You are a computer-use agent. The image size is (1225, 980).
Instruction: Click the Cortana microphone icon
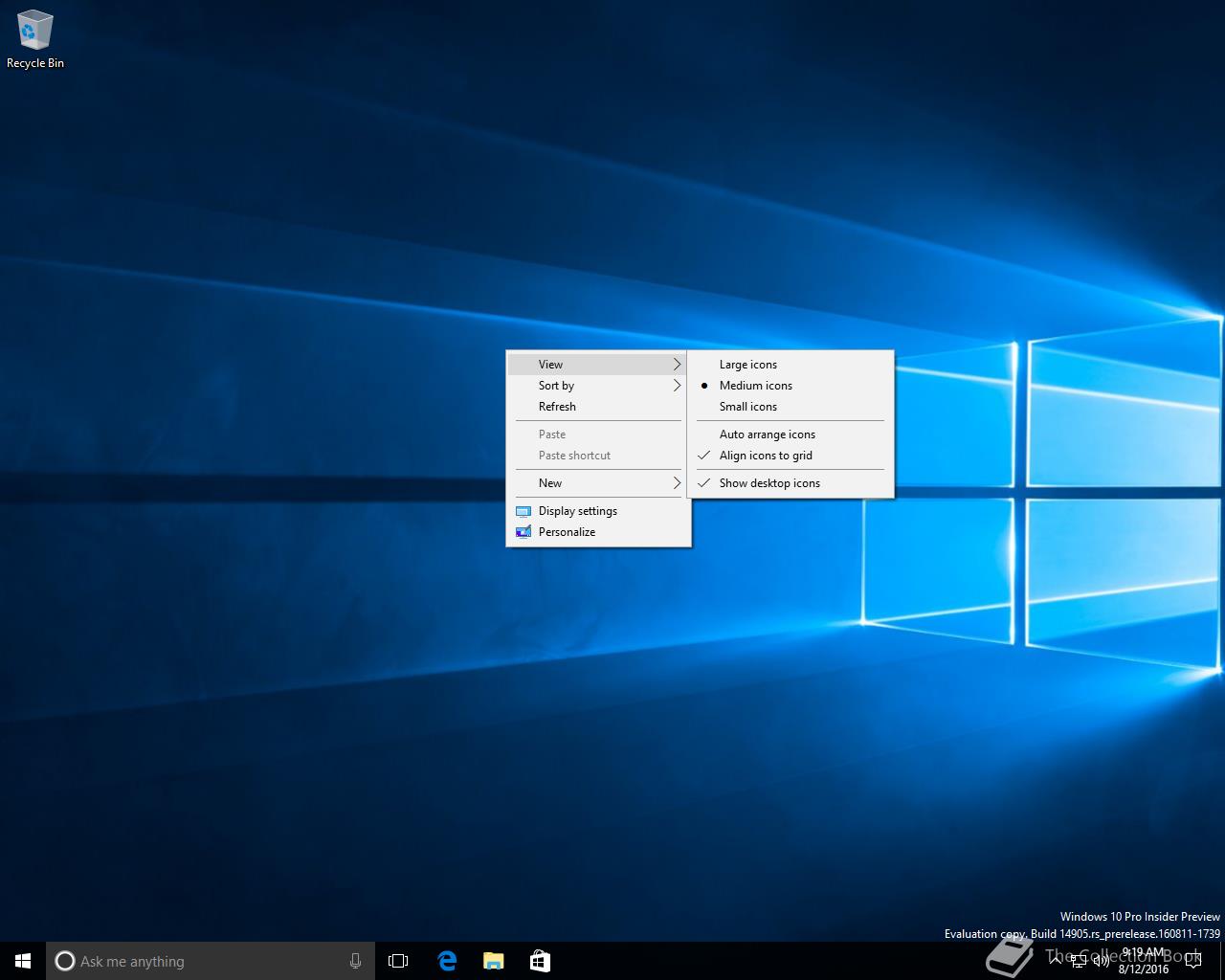coord(355,961)
